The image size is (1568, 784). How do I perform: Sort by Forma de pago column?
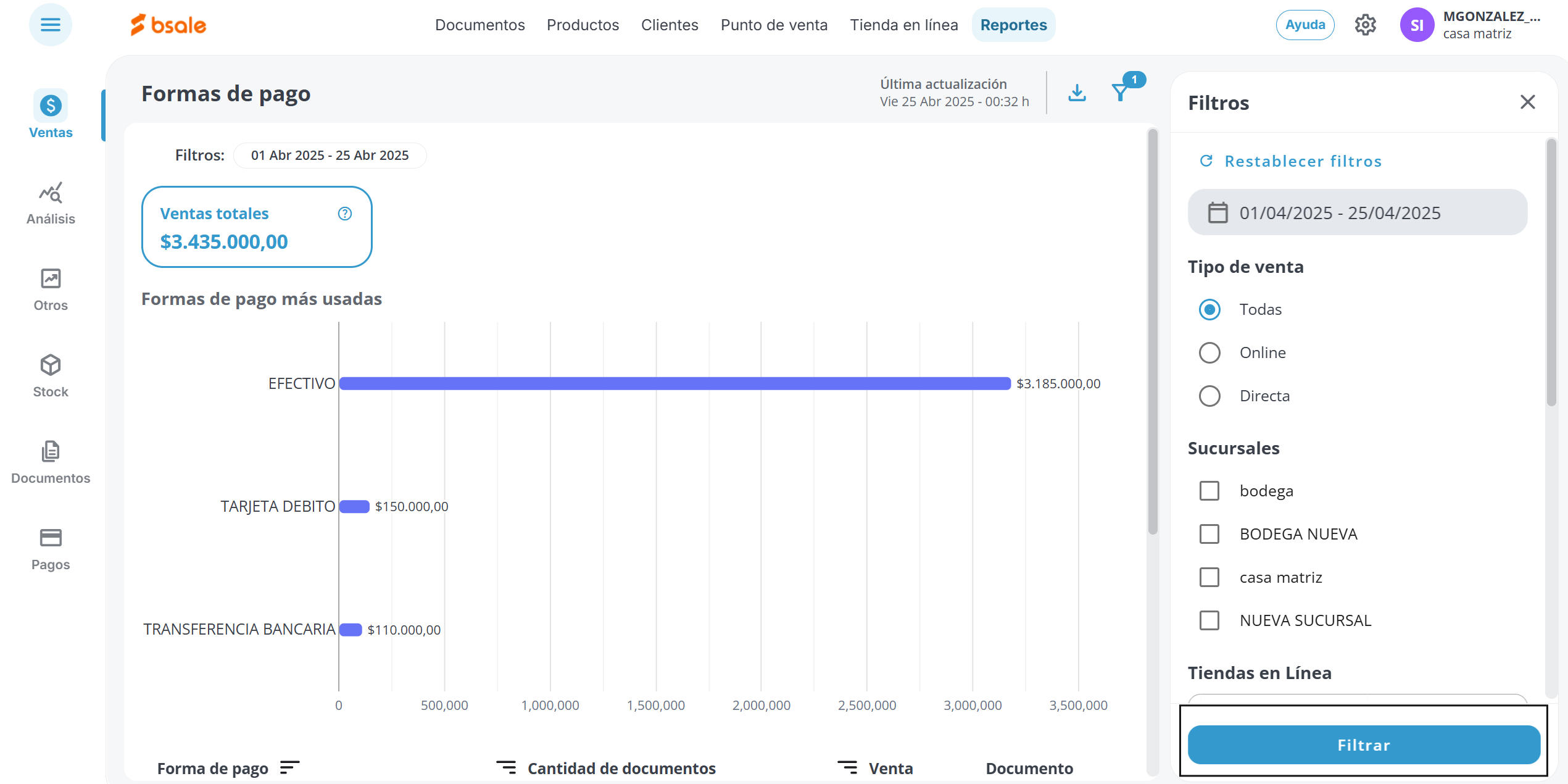(289, 768)
